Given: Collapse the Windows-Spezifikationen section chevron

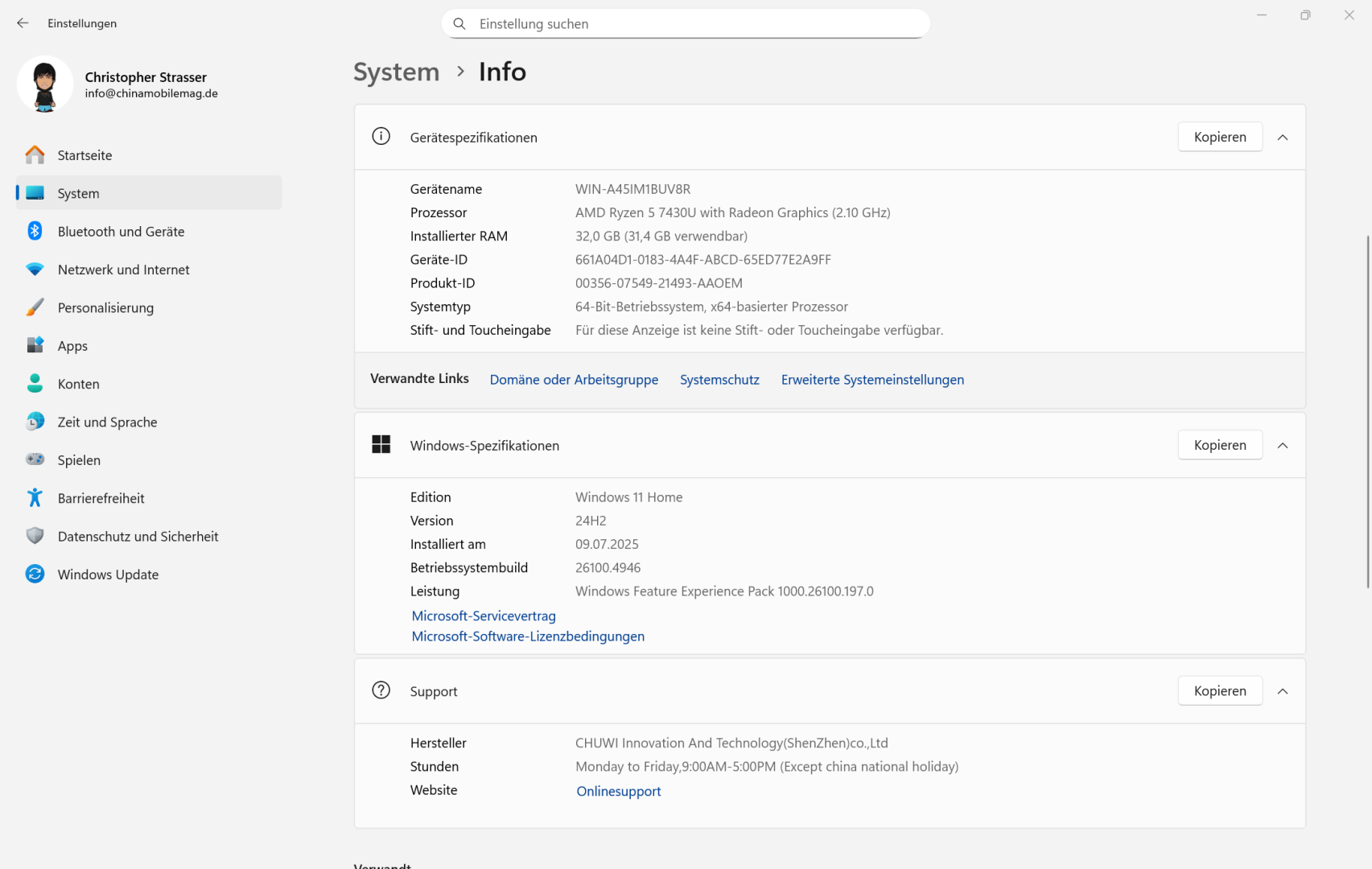Looking at the screenshot, I should point(1283,446).
